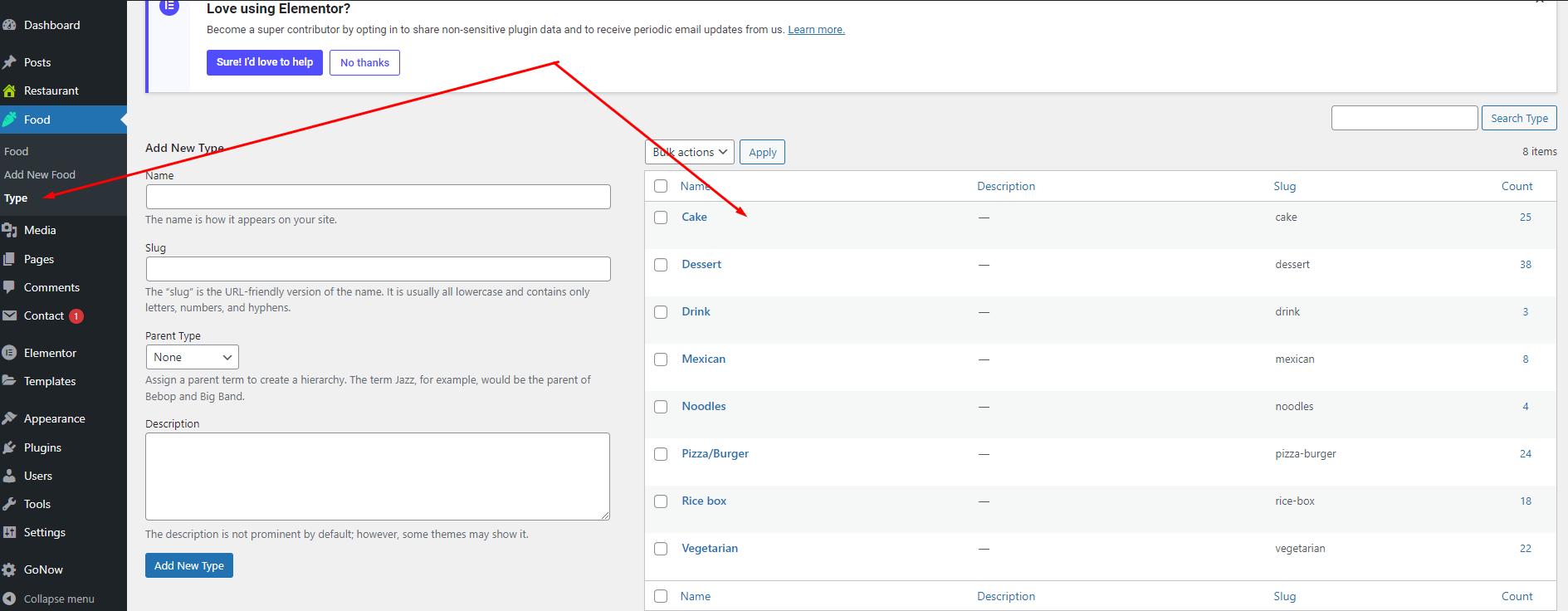Tick the checkbox for Pizza/Burger row

[x=661, y=454]
